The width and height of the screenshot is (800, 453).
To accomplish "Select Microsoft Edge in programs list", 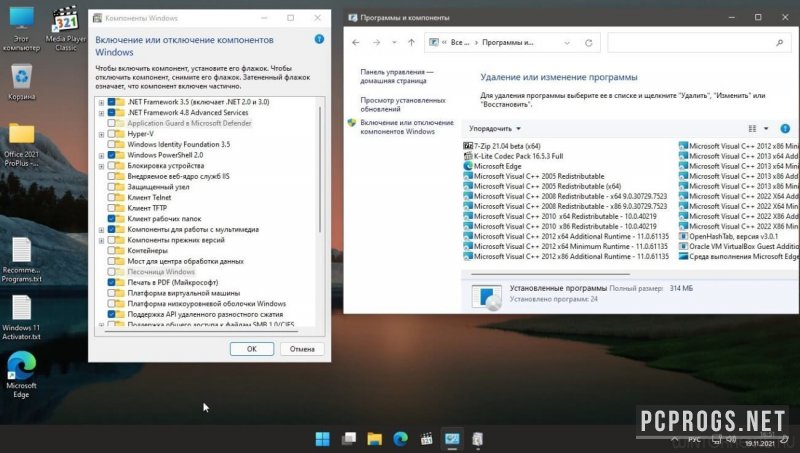I will coord(492,166).
